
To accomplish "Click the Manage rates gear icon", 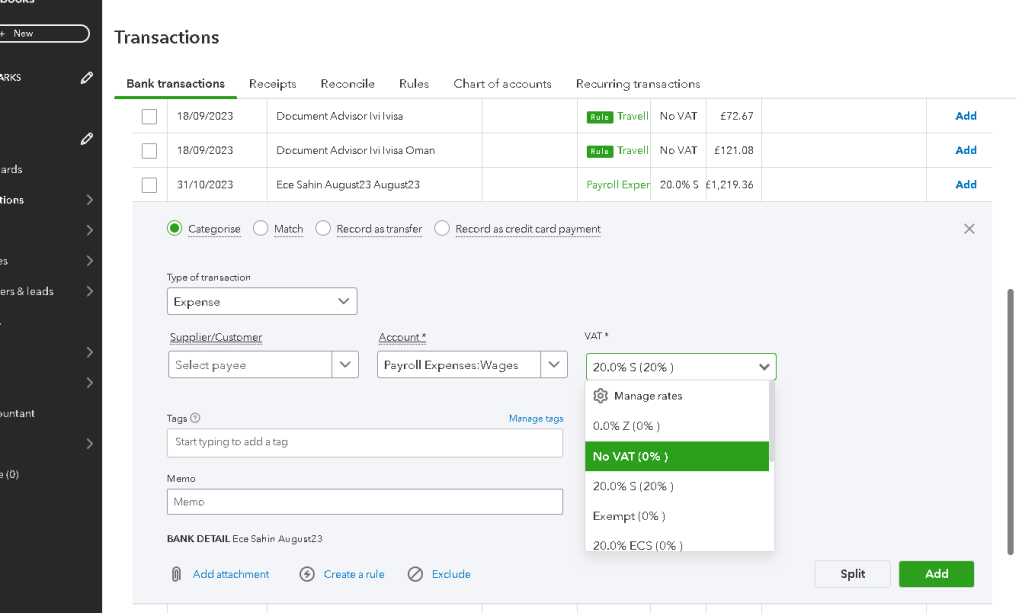I will pyautogui.click(x=600, y=396).
